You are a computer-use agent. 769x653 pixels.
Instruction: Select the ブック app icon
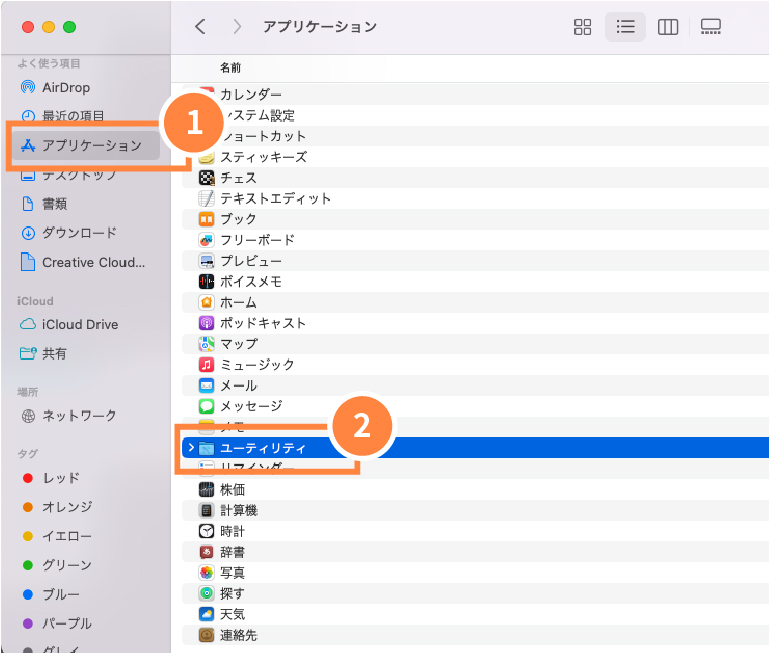[x=206, y=219]
